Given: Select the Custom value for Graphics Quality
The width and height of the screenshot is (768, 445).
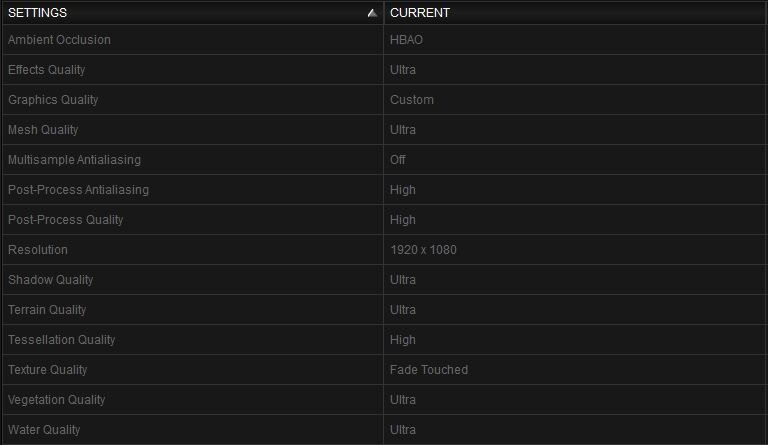Looking at the screenshot, I should coord(412,100).
